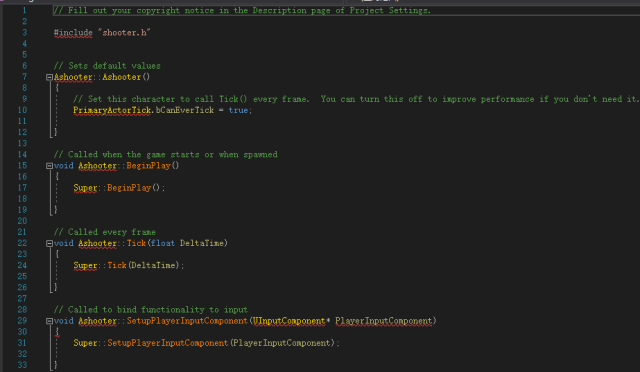Screen dimensions: 640x372
Task: Click the Tick function name on line 22
Action: [136, 243]
